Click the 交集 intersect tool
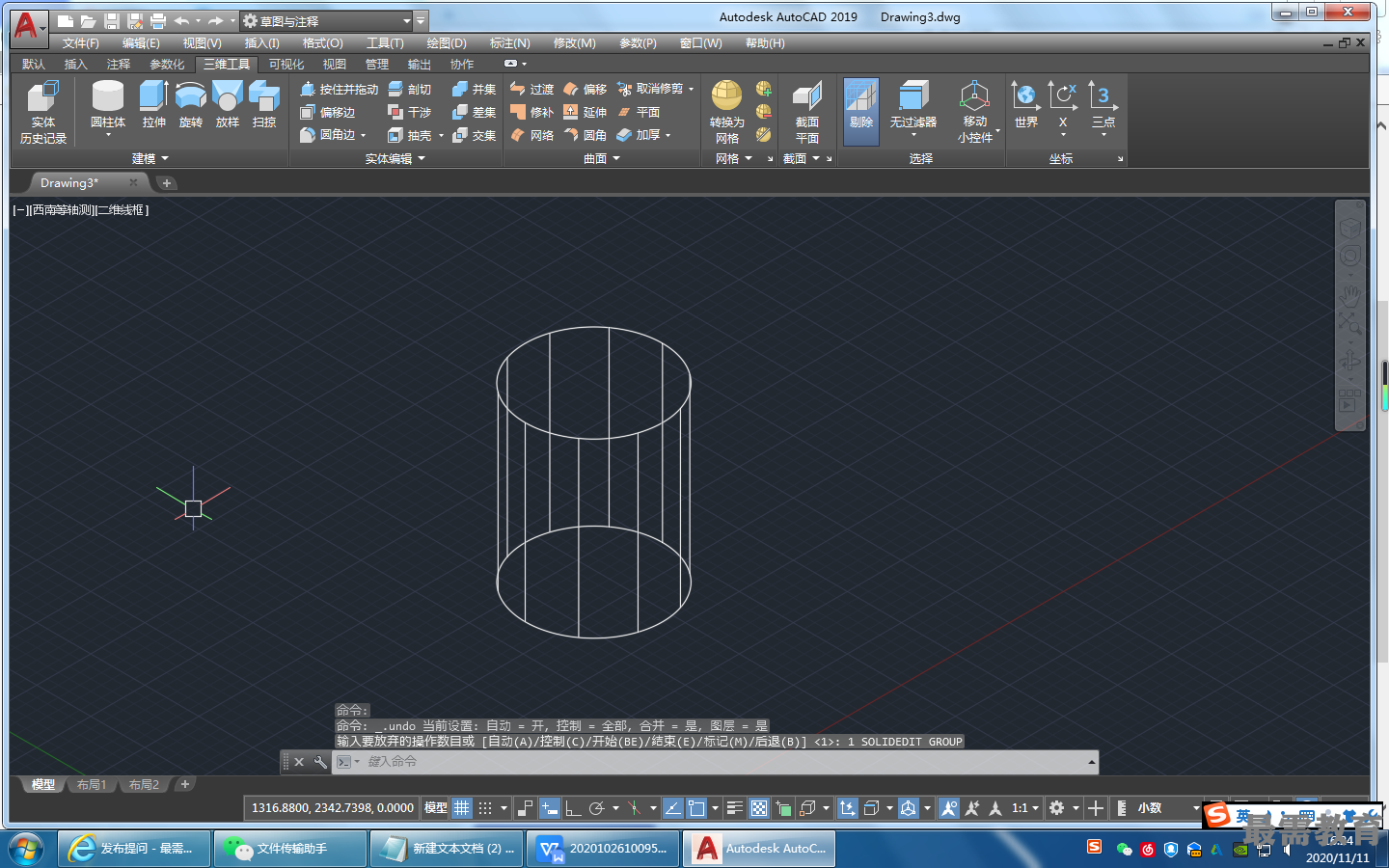The width and height of the screenshot is (1389, 868). click(474, 136)
